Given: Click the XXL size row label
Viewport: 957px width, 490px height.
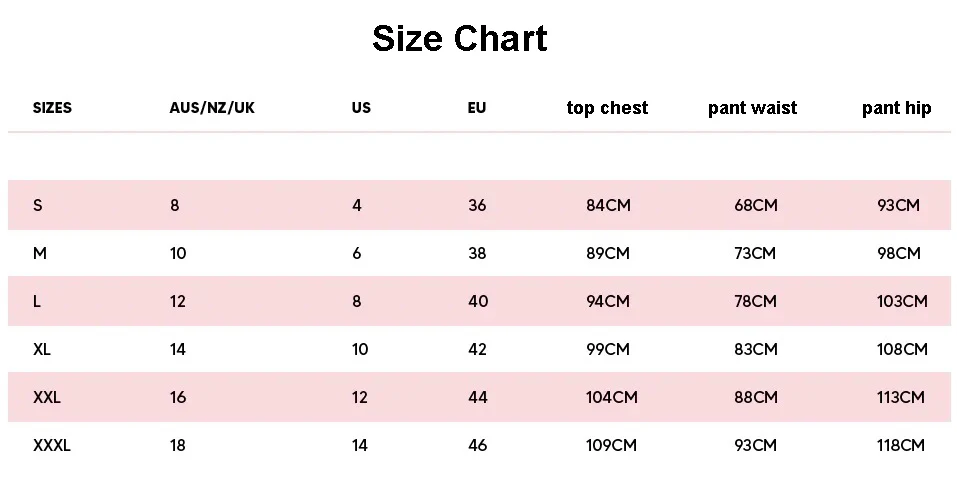Looking at the screenshot, I should (47, 398).
